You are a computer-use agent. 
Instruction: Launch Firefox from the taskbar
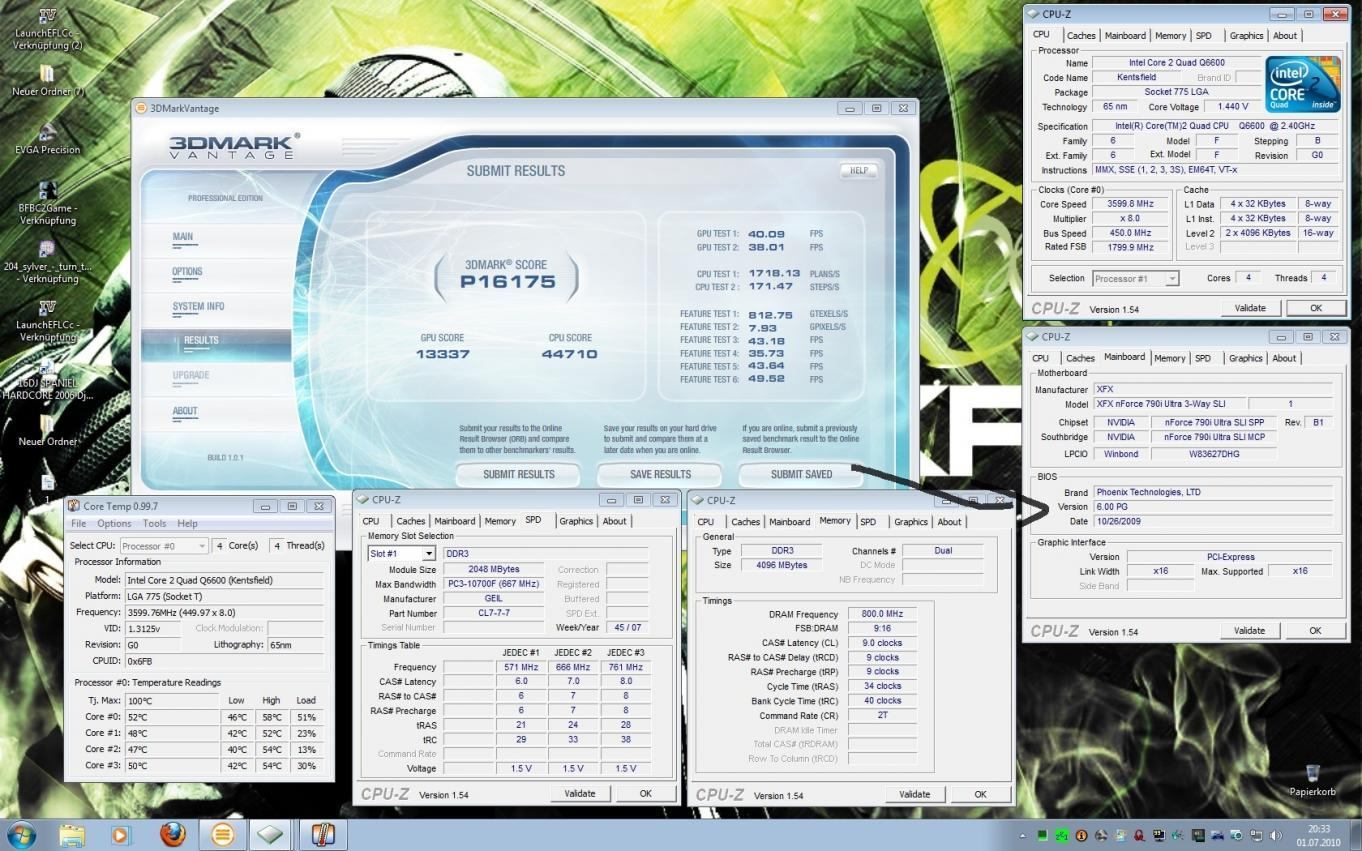(173, 834)
